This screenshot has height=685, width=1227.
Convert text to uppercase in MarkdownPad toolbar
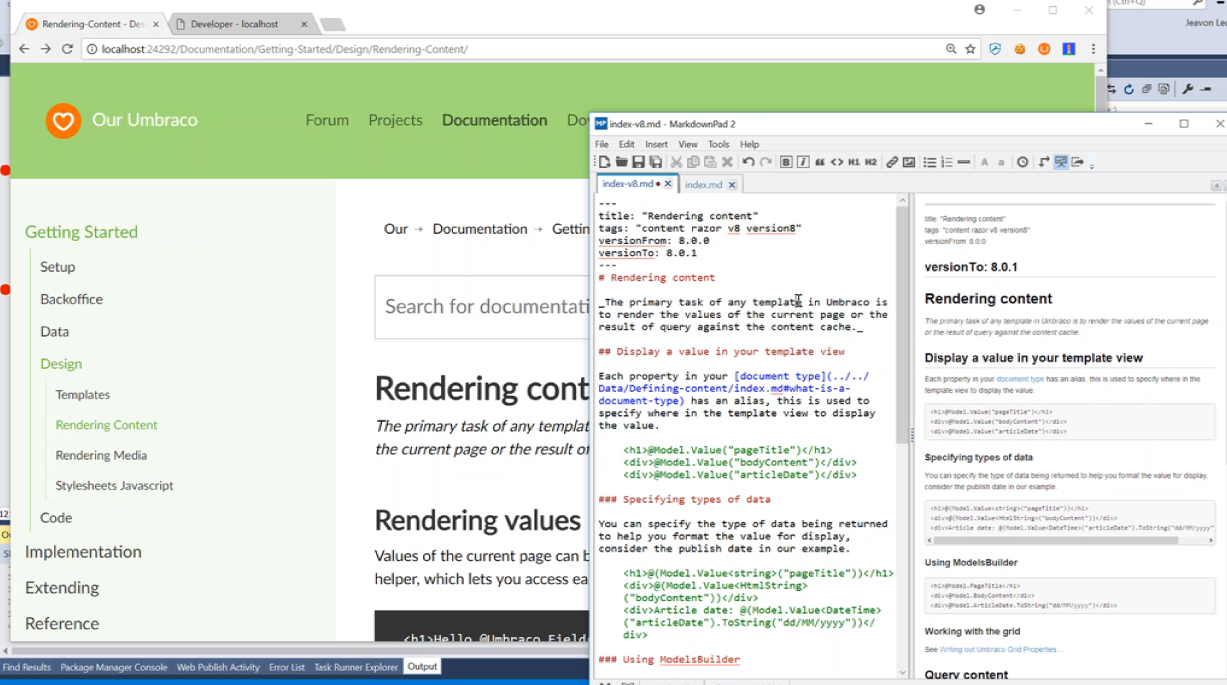[985, 162]
